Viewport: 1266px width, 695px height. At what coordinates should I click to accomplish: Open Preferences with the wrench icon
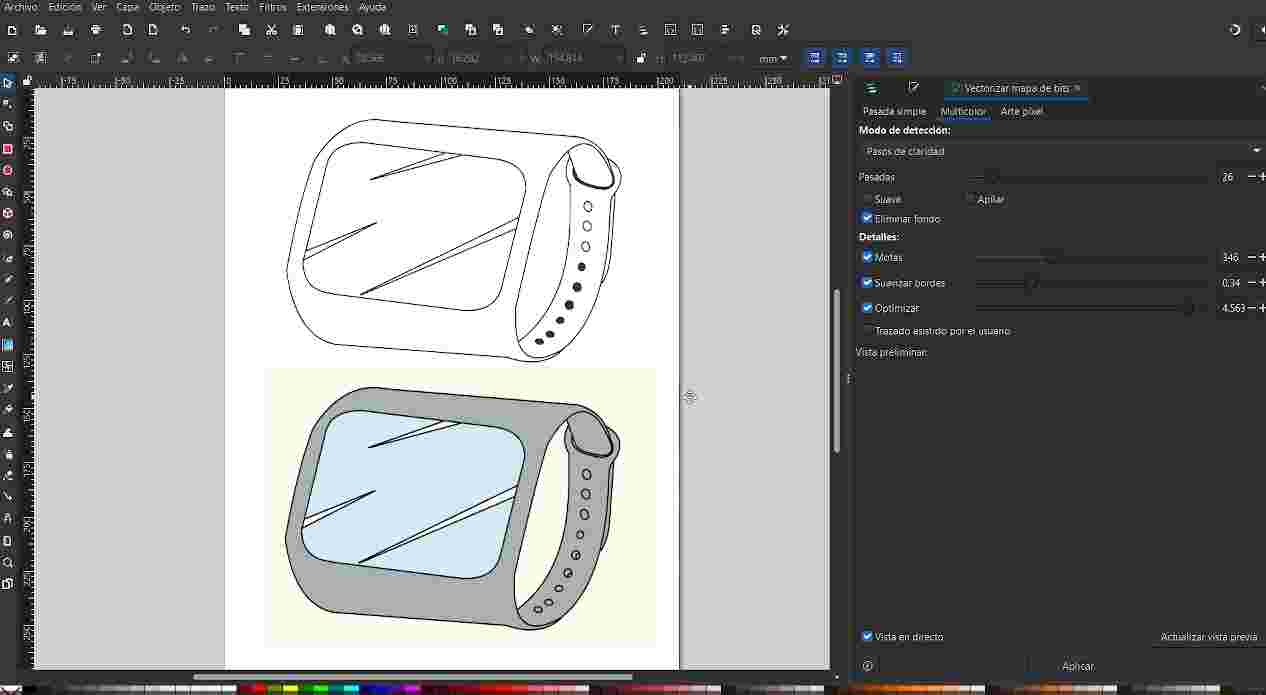coord(783,30)
